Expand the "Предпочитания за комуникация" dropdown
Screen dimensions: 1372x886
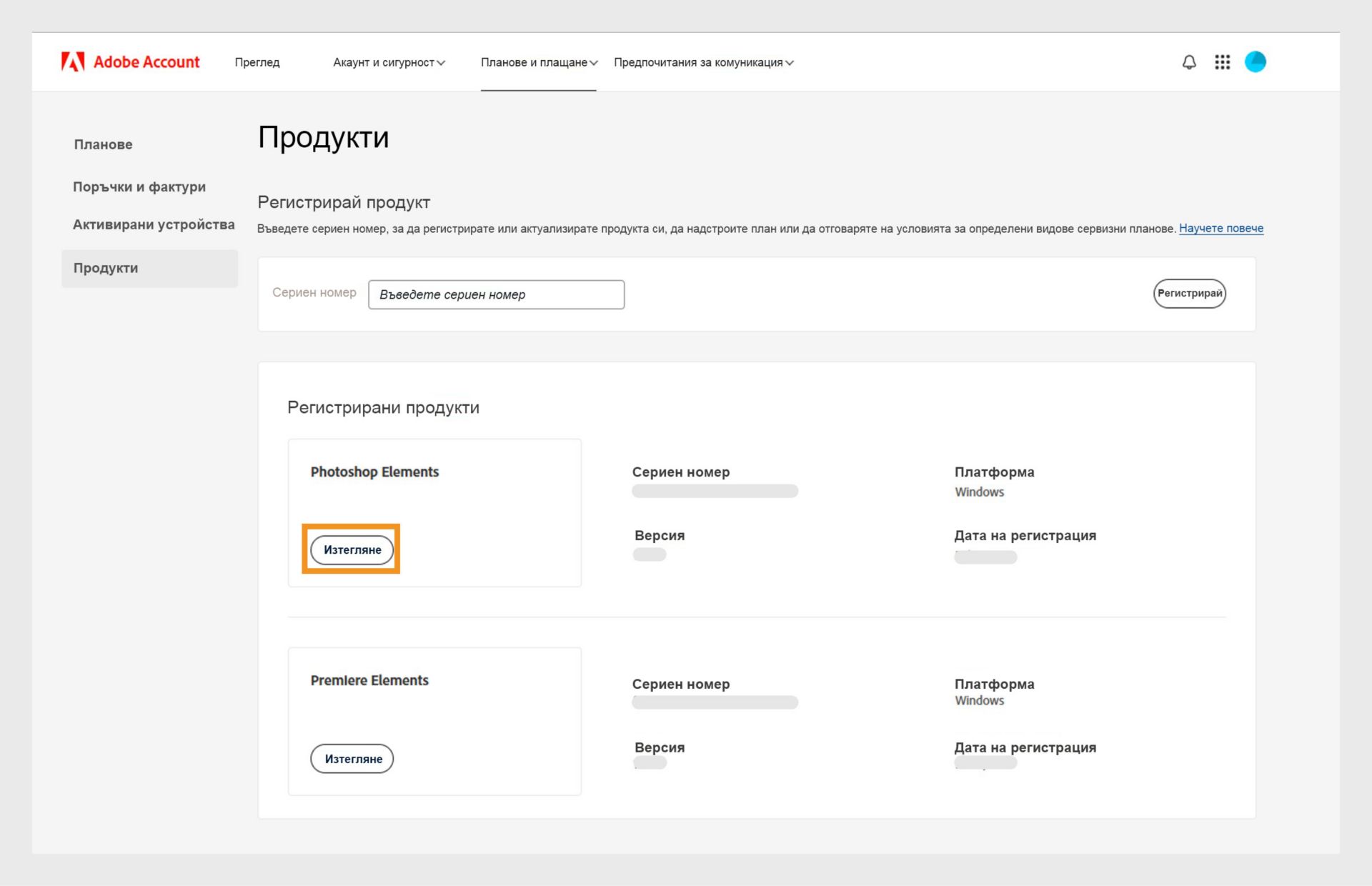pos(704,62)
